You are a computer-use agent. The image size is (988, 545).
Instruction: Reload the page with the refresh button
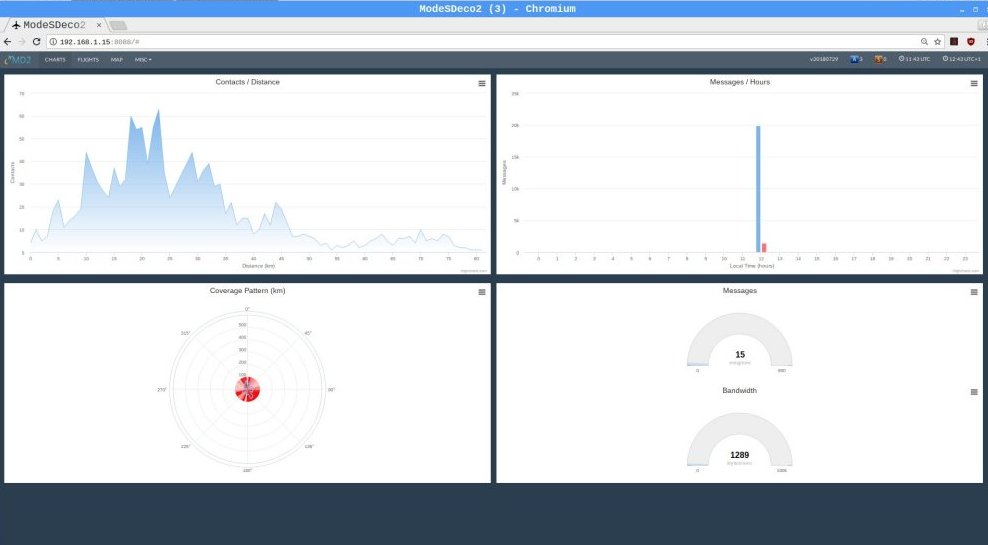point(36,42)
